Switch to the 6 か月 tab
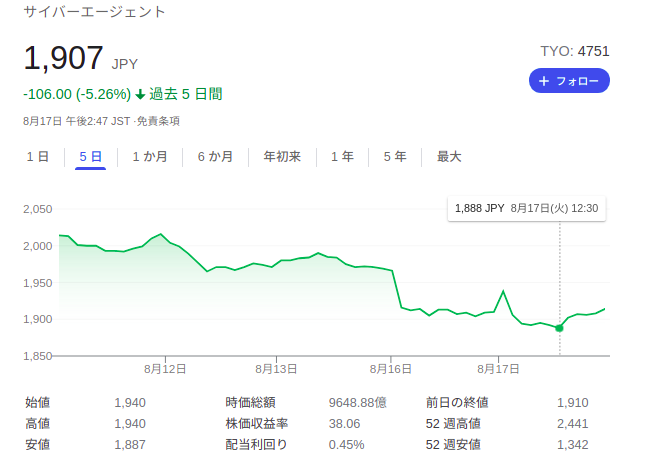 (x=215, y=157)
